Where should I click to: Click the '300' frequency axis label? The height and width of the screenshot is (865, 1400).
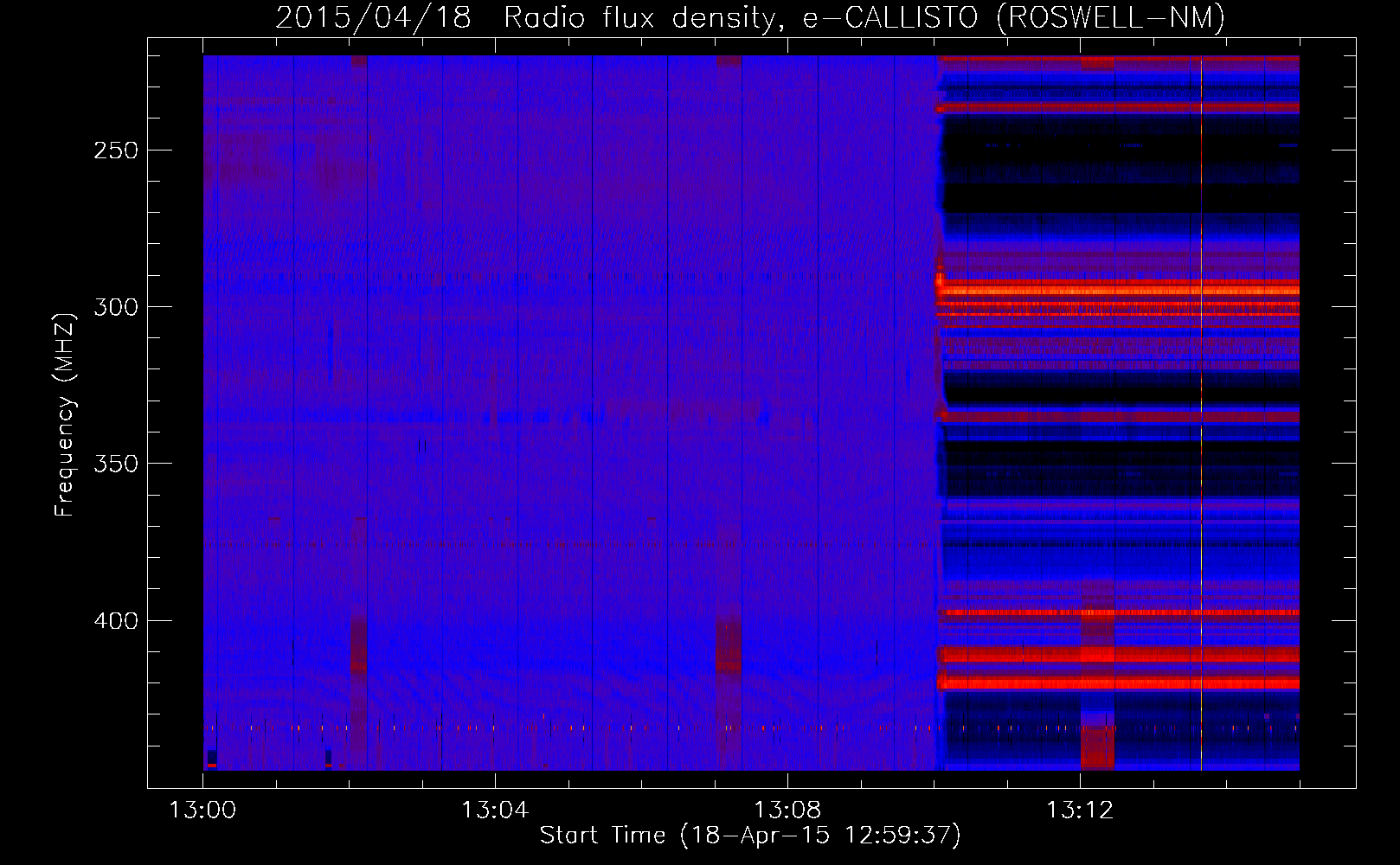pos(116,307)
